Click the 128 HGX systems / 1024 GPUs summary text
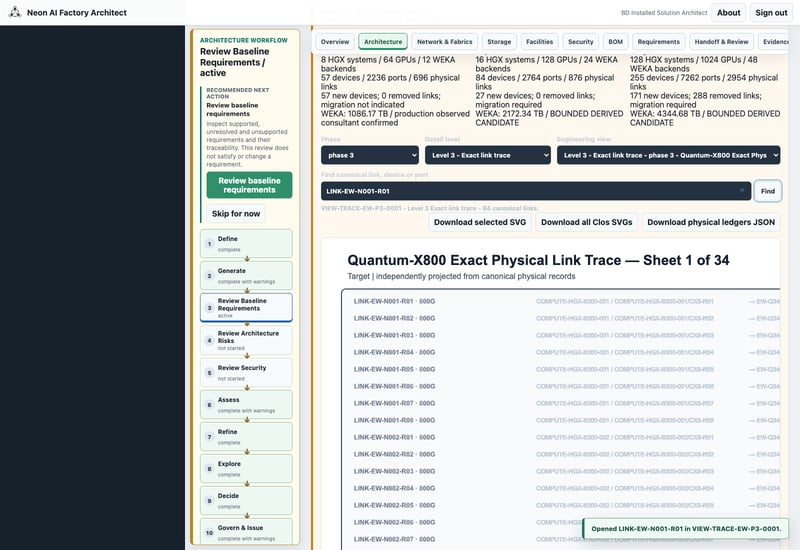 click(693, 64)
